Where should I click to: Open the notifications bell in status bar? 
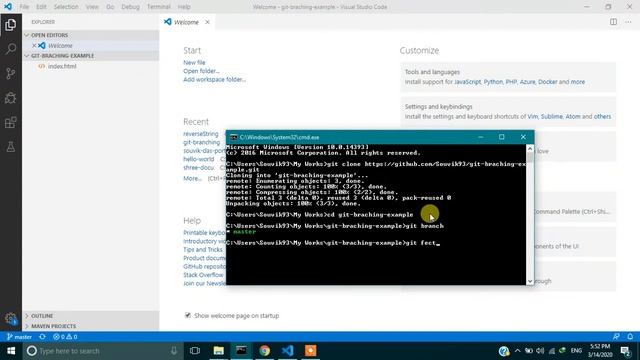coord(630,337)
